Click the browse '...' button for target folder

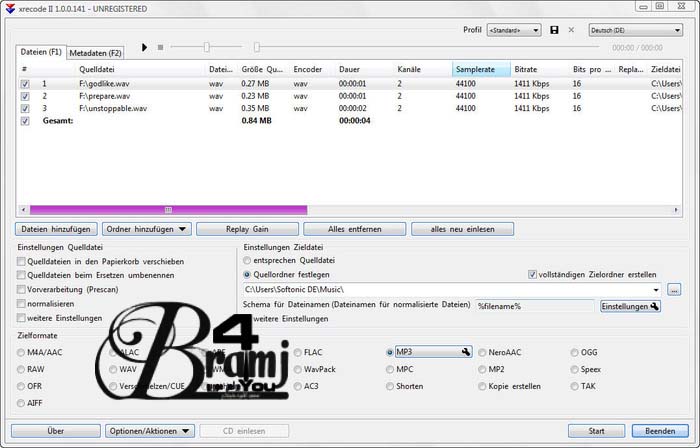(674, 289)
